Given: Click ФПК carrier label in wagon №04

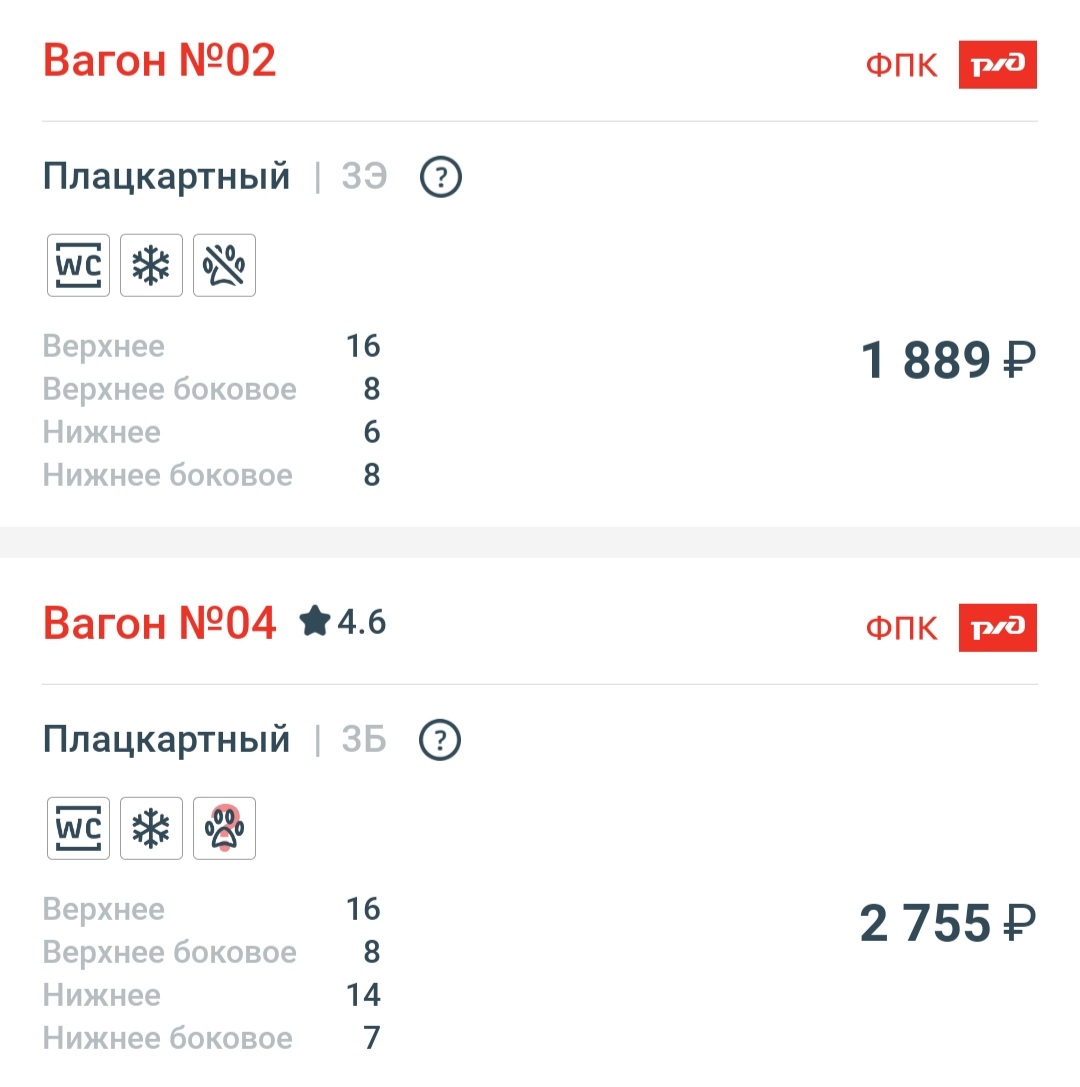Looking at the screenshot, I should point(902,629).
